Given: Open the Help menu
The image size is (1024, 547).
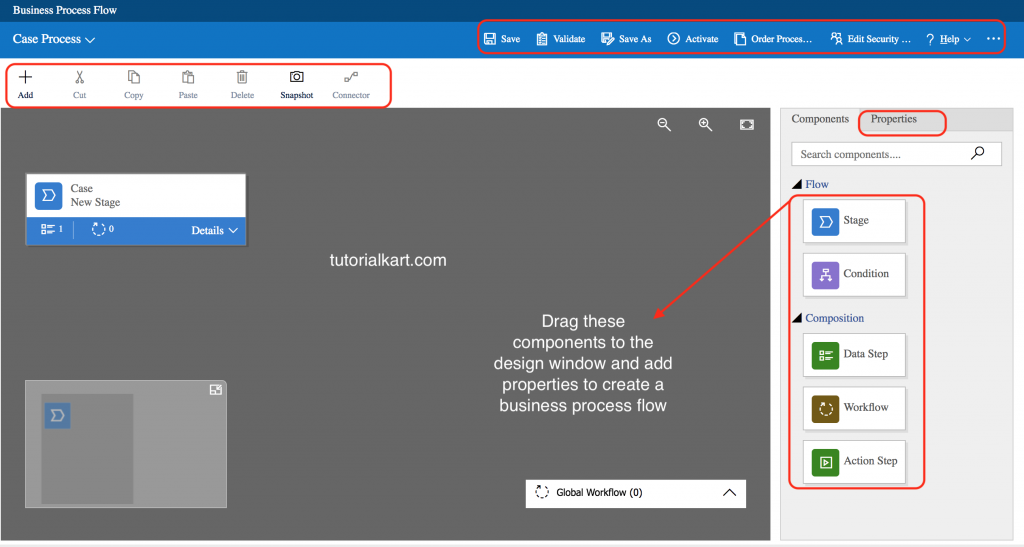Looking at the screenshot, I should point(948,39).
